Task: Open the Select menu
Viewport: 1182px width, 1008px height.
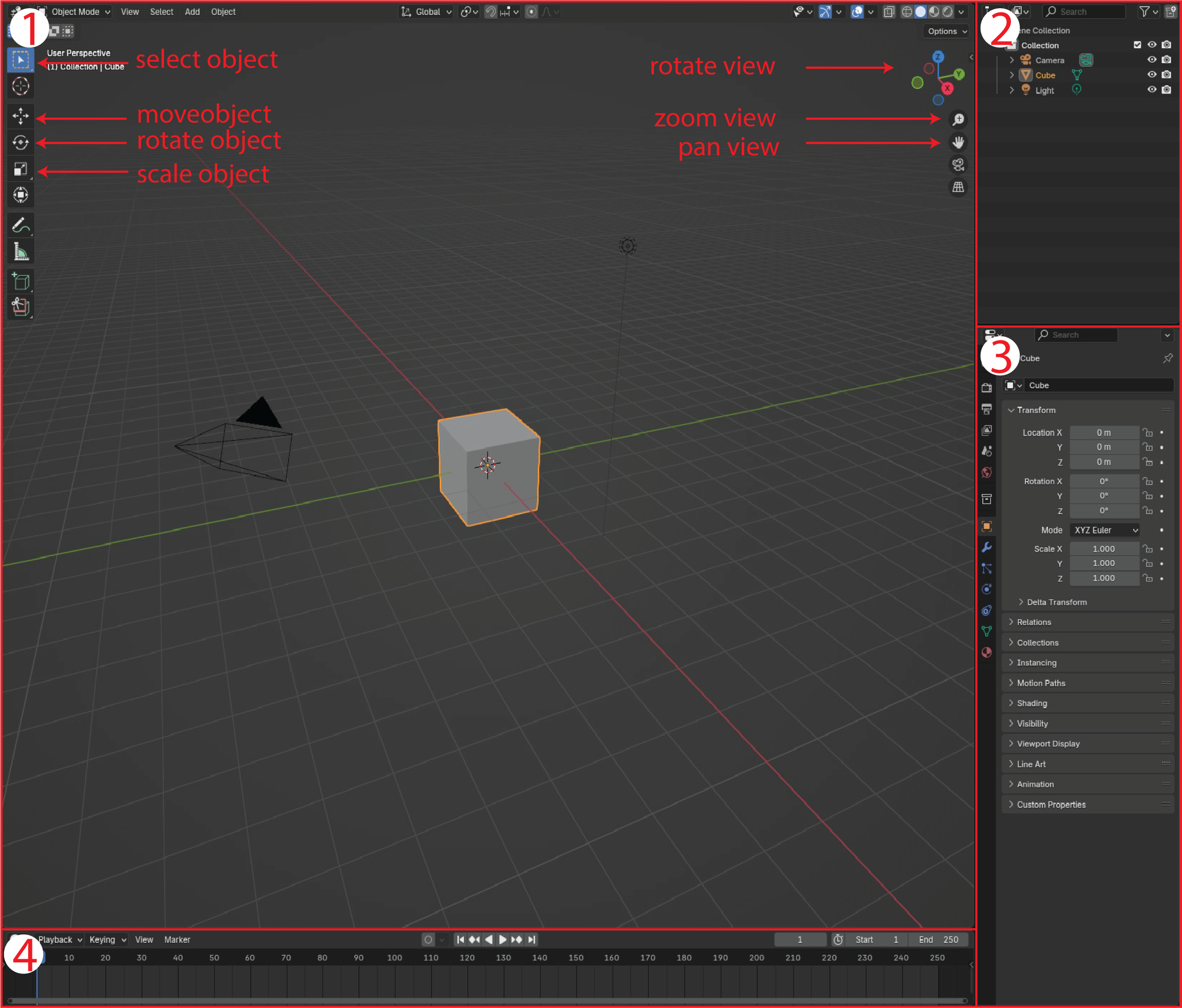Action: 161,12
